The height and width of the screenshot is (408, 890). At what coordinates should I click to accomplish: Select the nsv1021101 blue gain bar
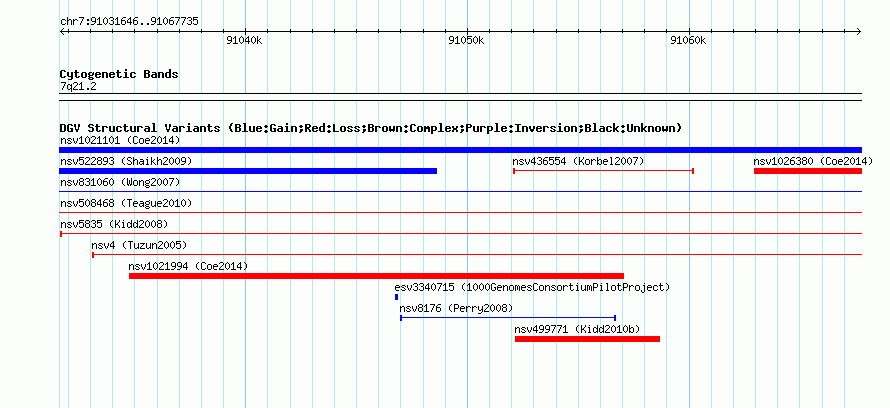(x=460, y=150)
